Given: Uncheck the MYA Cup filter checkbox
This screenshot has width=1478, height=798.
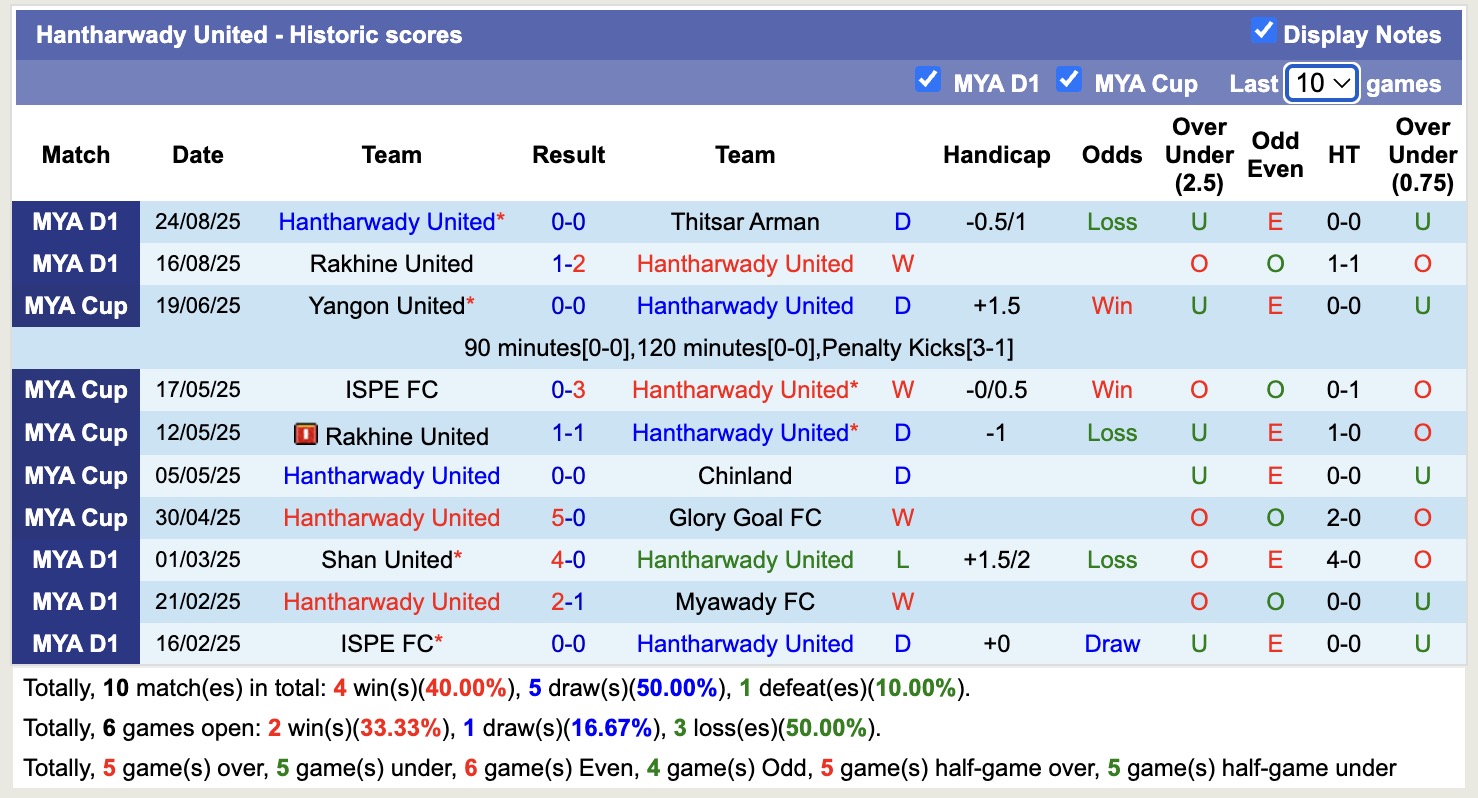Looking at the screenshot, I should pos(1069,80).
